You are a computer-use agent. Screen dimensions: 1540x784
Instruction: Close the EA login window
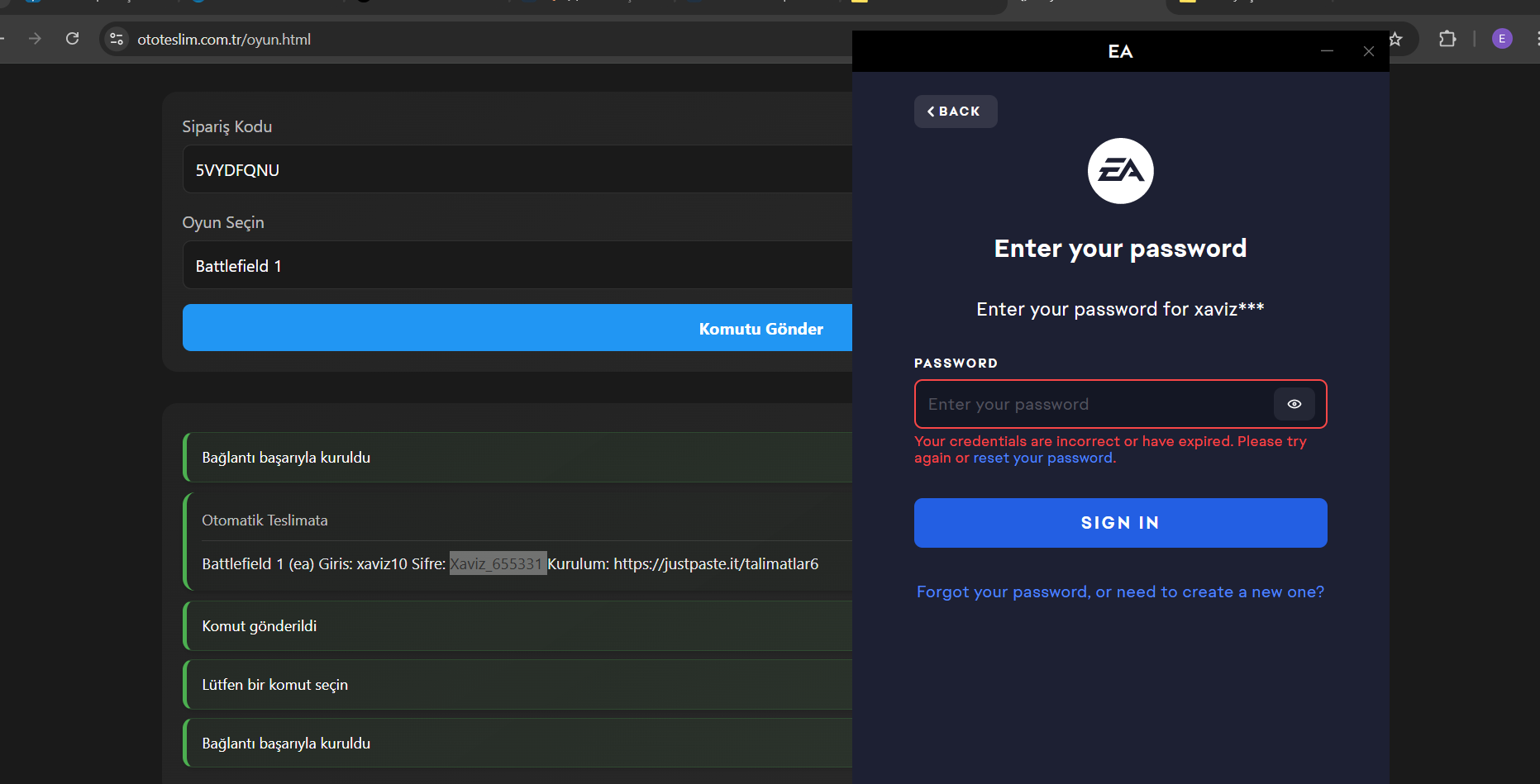1369,51
